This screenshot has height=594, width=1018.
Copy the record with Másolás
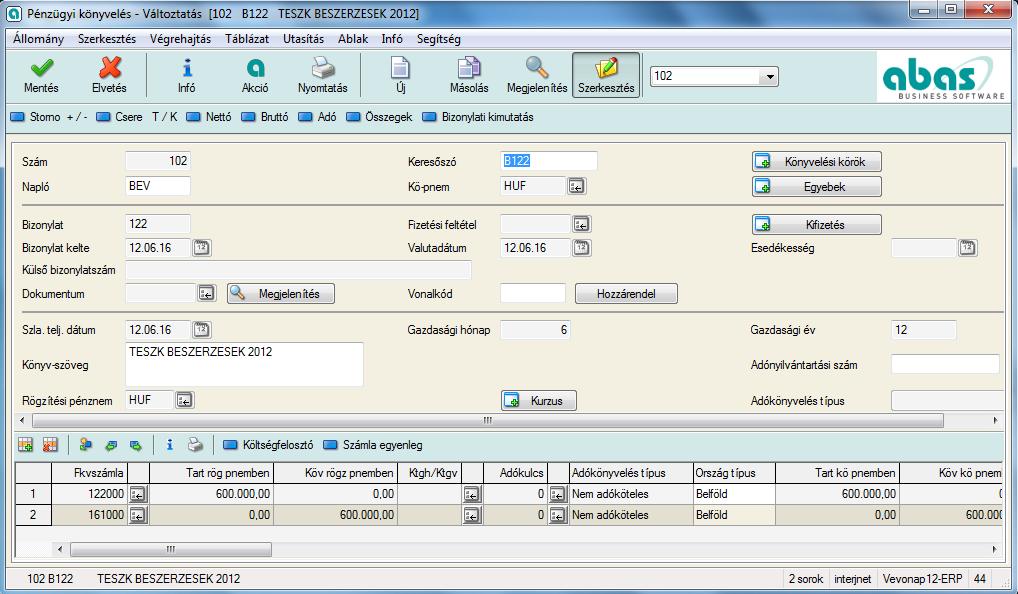[x=469, y=75]
